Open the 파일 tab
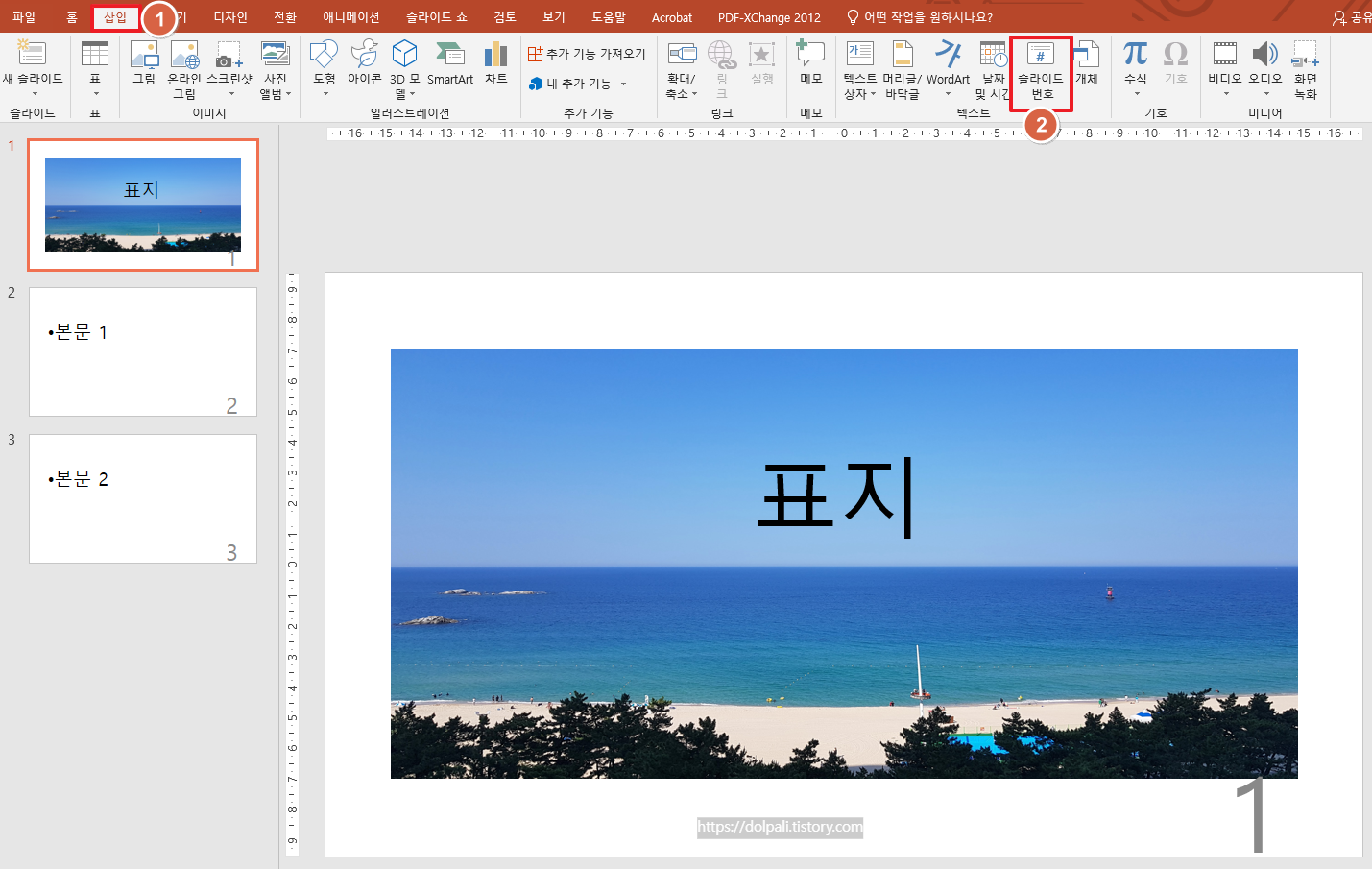The image size is (1372, 869). [x=24, y=17]
